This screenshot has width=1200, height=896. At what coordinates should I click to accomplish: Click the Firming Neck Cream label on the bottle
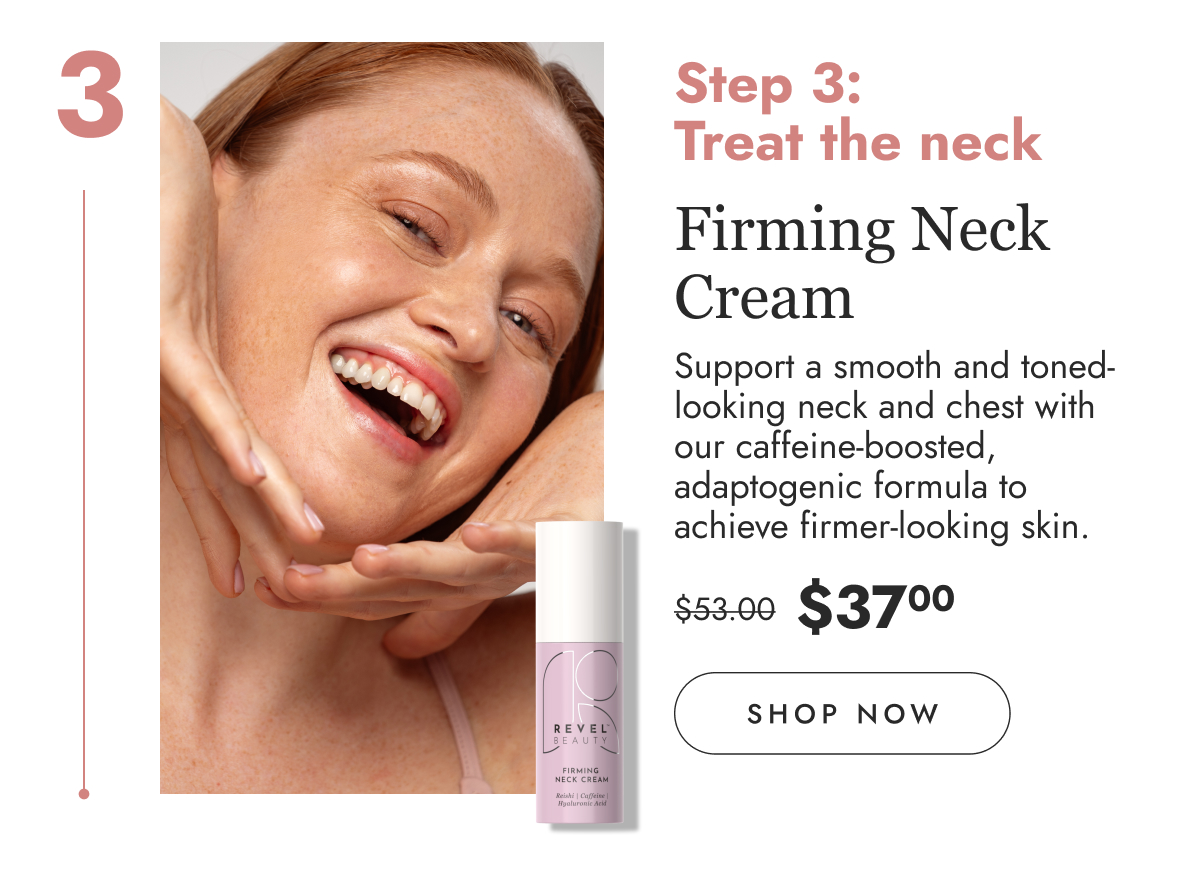580,774
